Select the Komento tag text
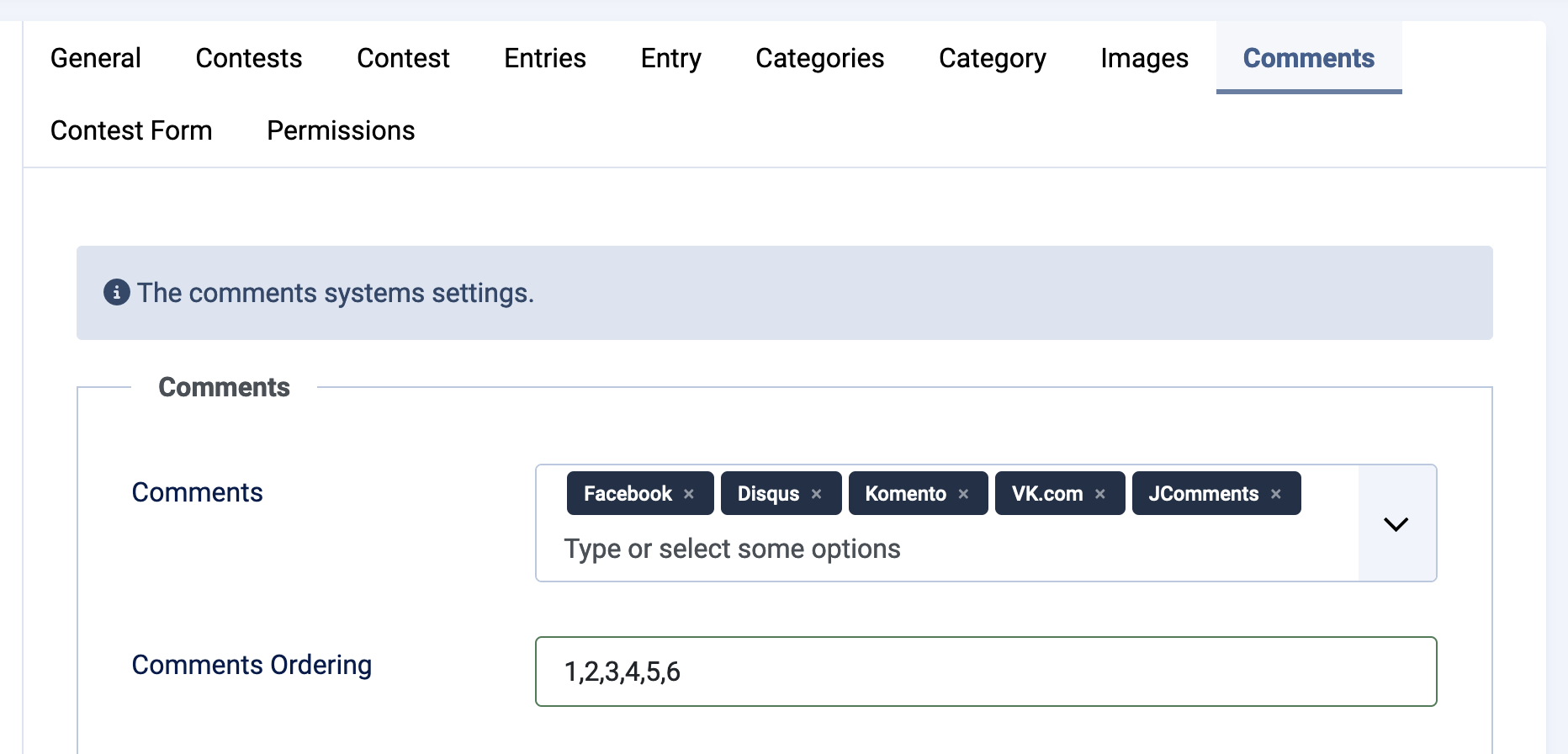 click(906, 494)
